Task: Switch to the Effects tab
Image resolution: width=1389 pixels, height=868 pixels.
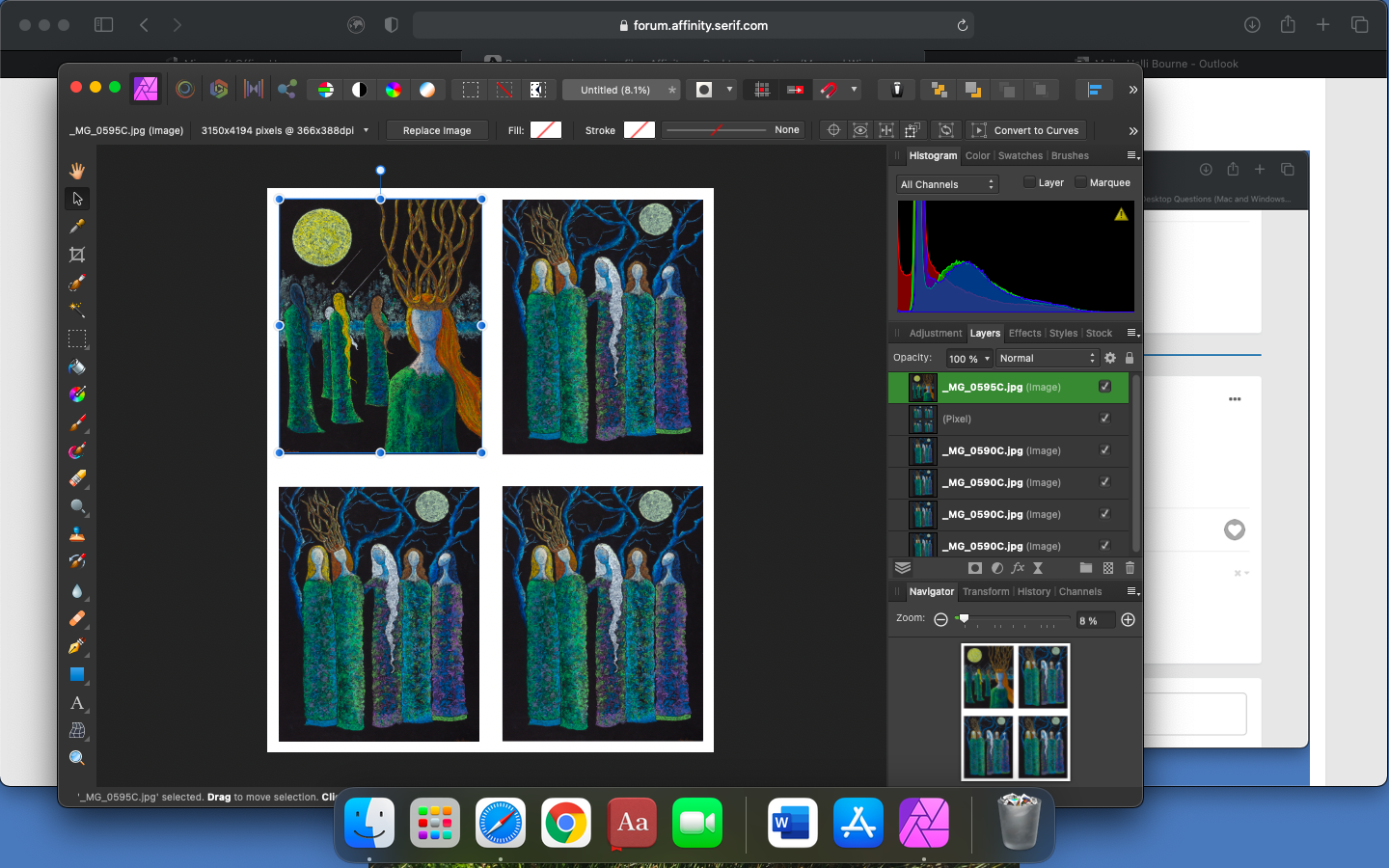Action: point(1024,333)
